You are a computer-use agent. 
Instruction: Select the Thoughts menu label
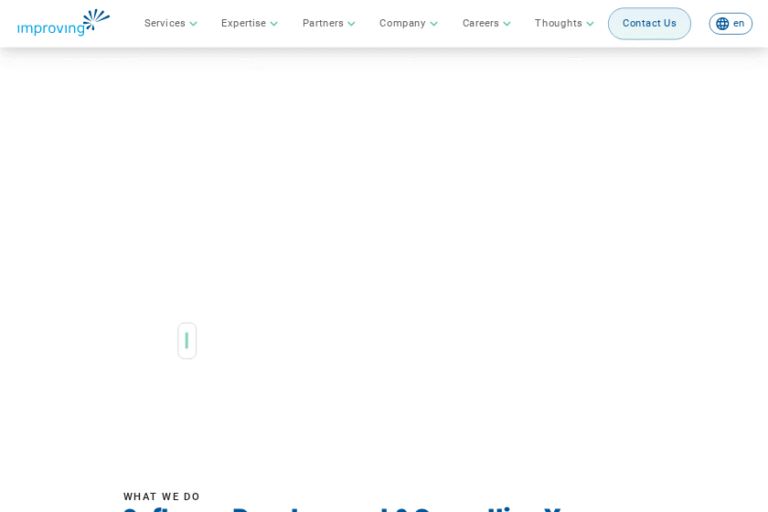(x=558, y=23)
